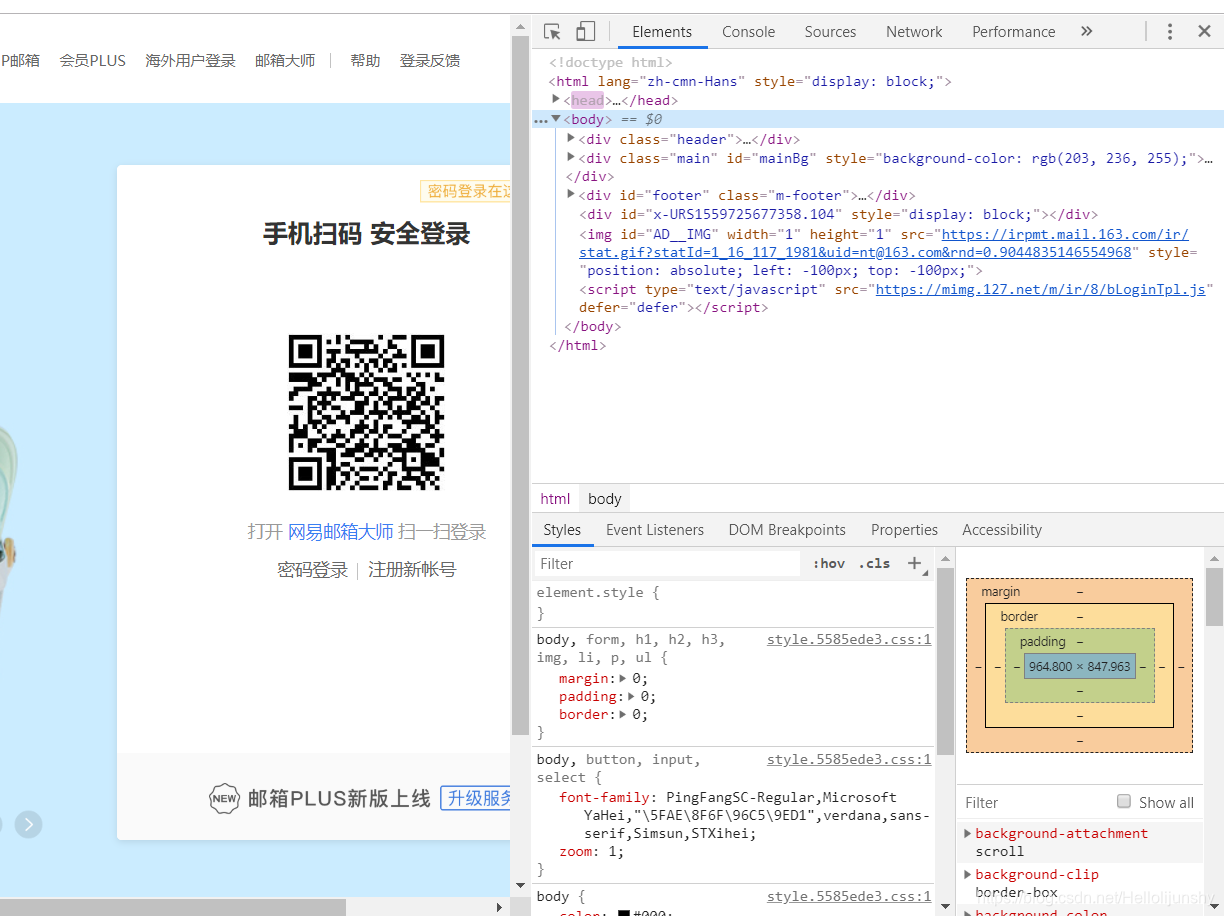The image size is (1224, 916).
Task: Enable the Show all checkbox
Action: coord(1124,801)
